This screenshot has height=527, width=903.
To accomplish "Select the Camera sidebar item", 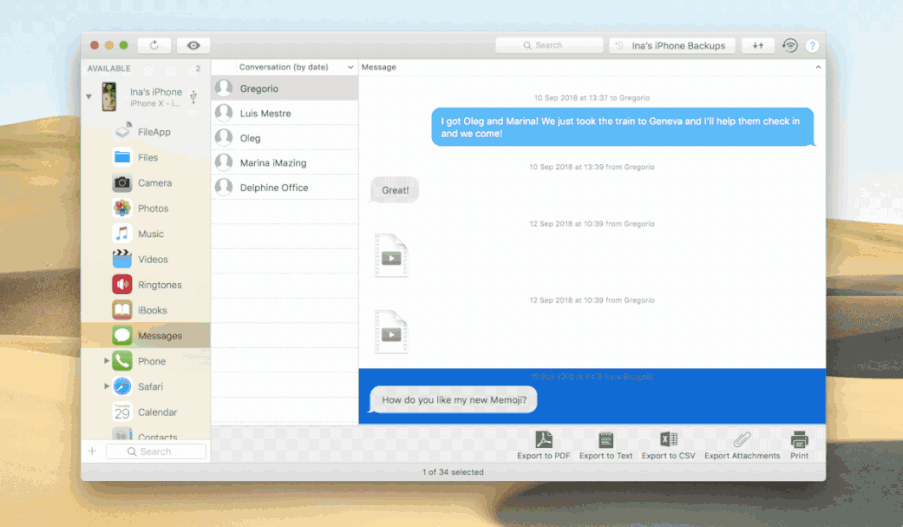I will tap(154, 183).
